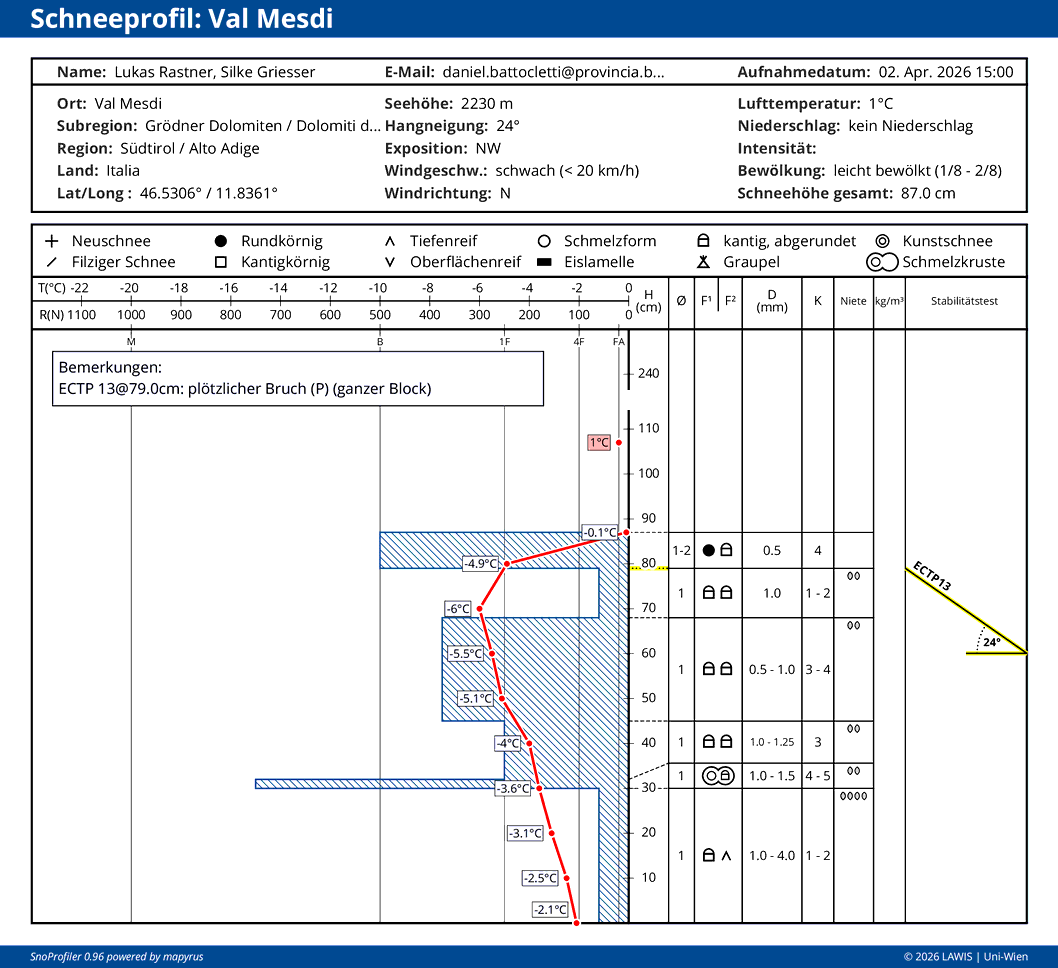Click the 24° slope angle marker
Viewport: 1058px width, 968px height.
point(990,643)
